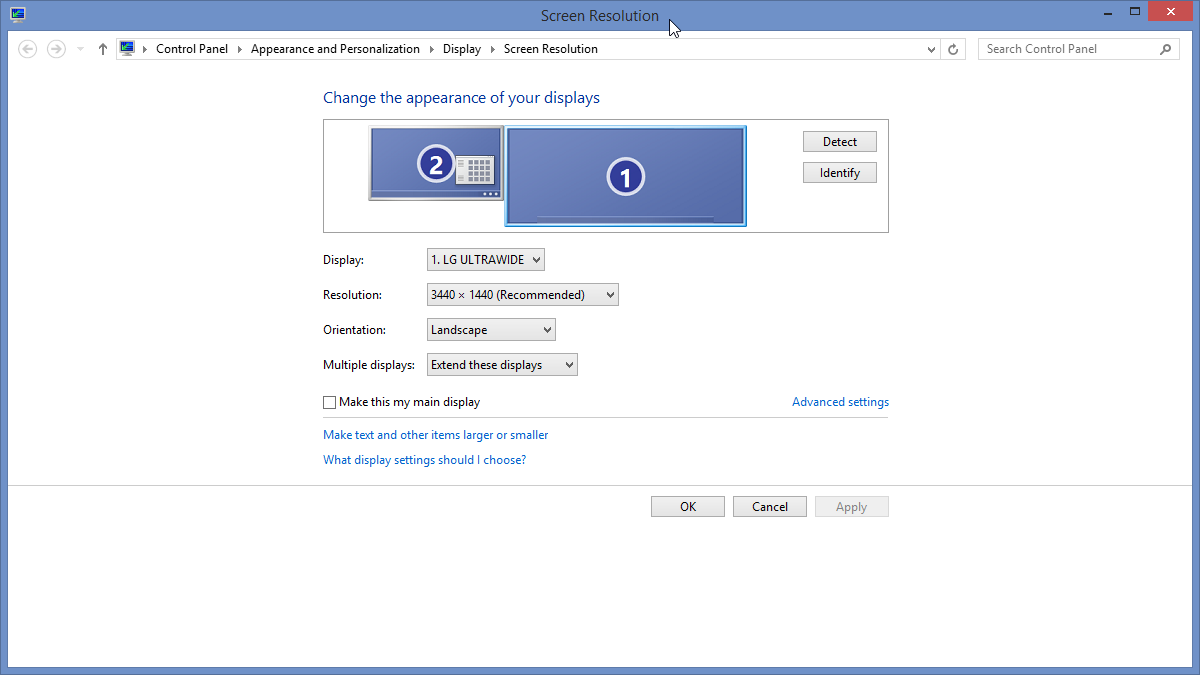This screenshot has height=675, width=1200.
Task: Open the Display dropdown
Action: pos(486,260)
